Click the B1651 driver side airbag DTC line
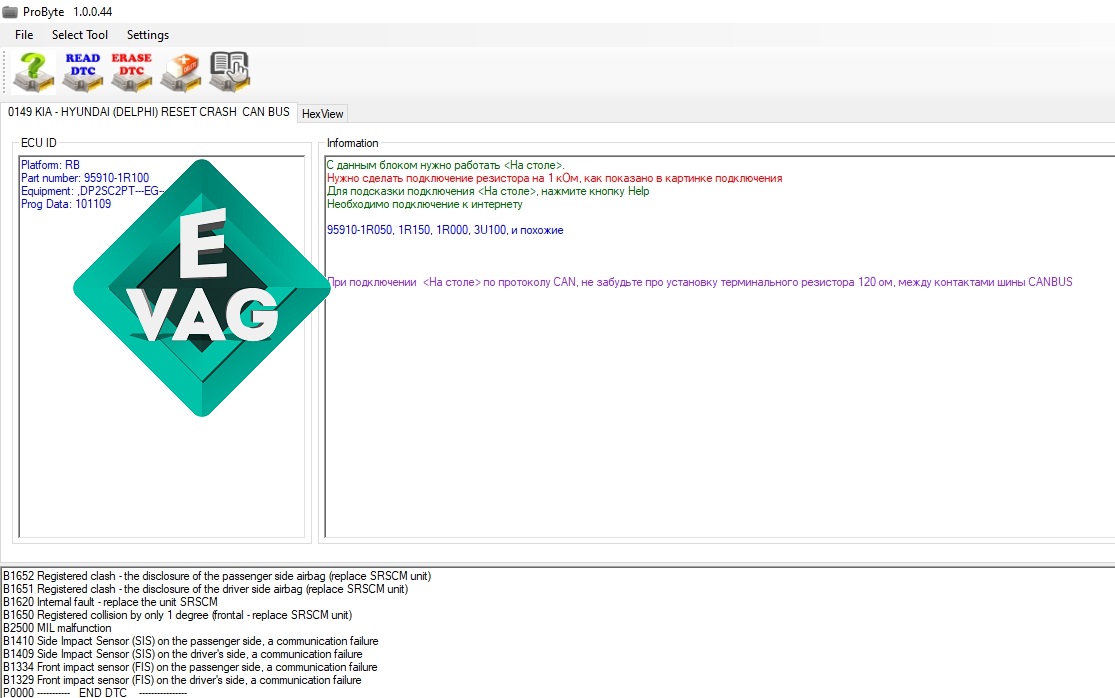This screenshot has width=1115, height=698. (206, 589)
